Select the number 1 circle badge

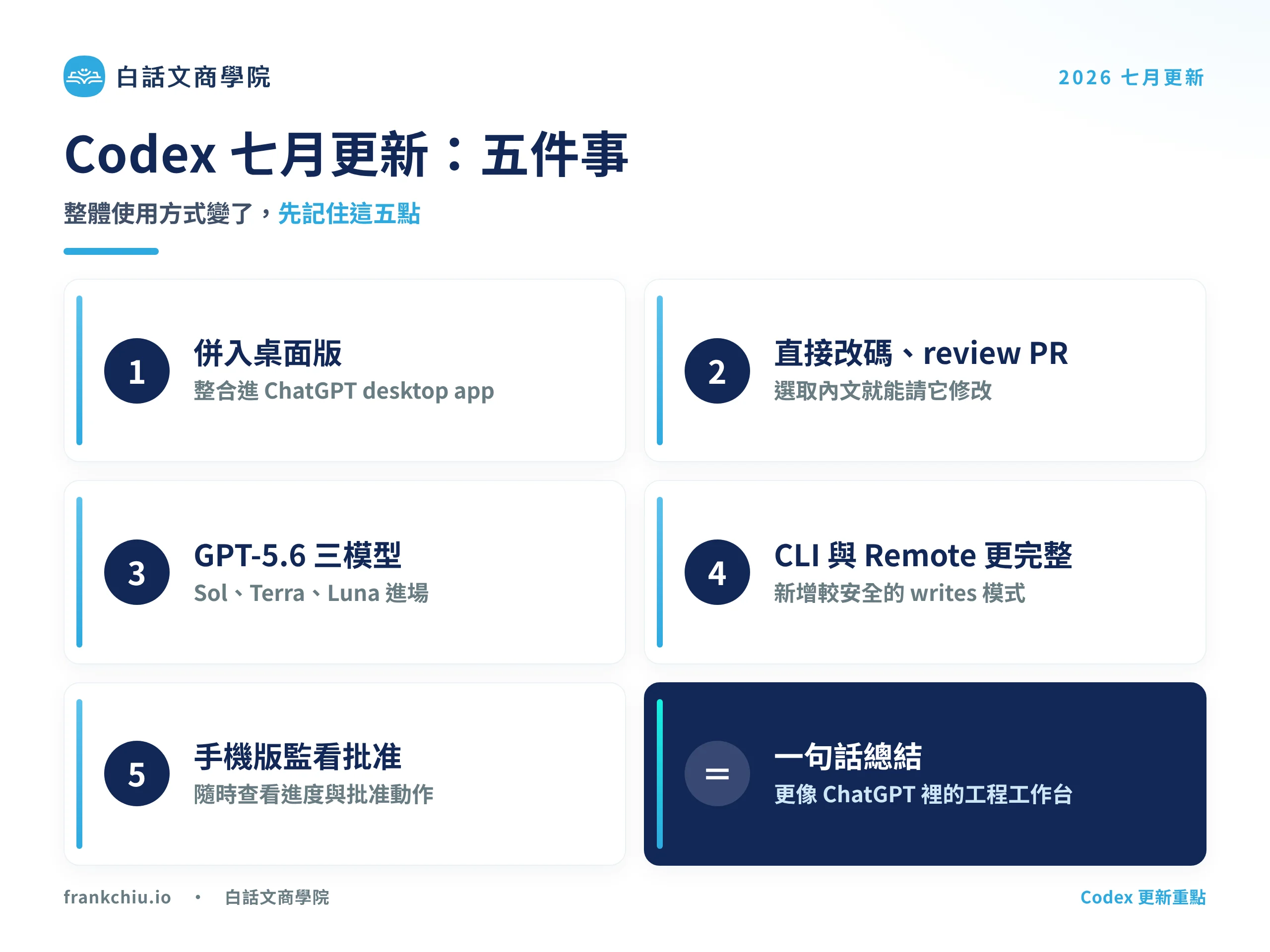pos(136,371)
